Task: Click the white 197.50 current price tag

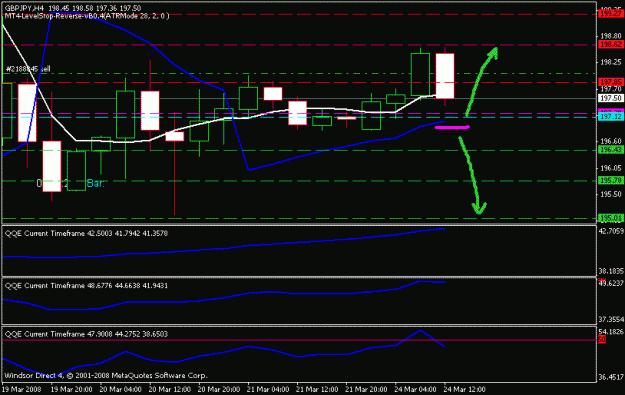Action: pyautogui.click(x=611, y=98)
